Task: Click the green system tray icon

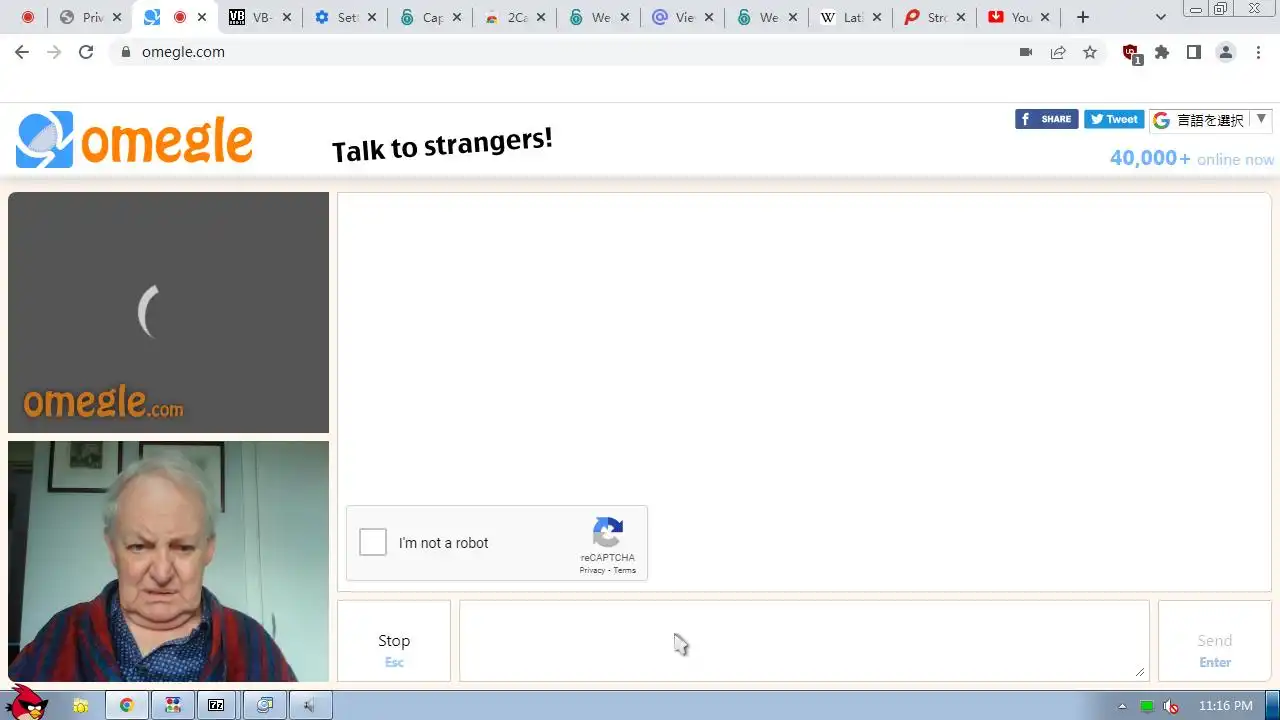Action: 1147,706
